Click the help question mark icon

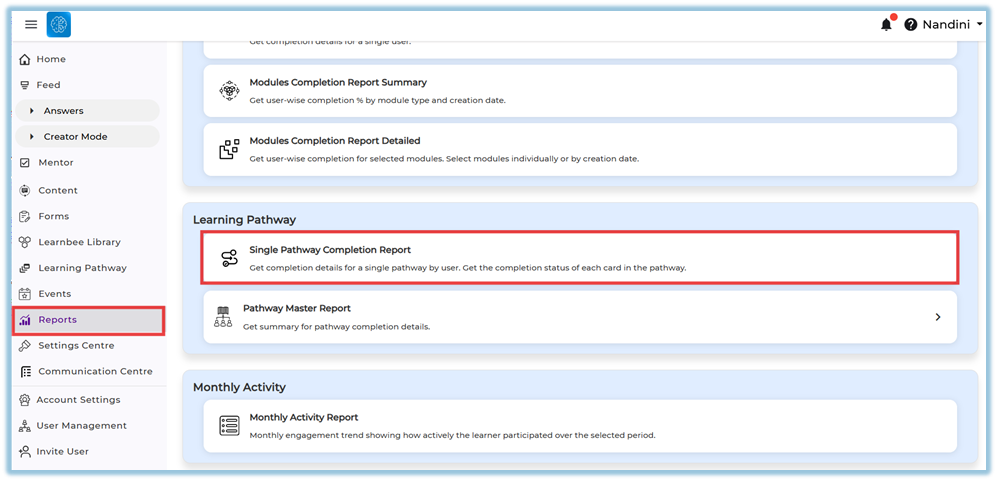pos(911,25)
